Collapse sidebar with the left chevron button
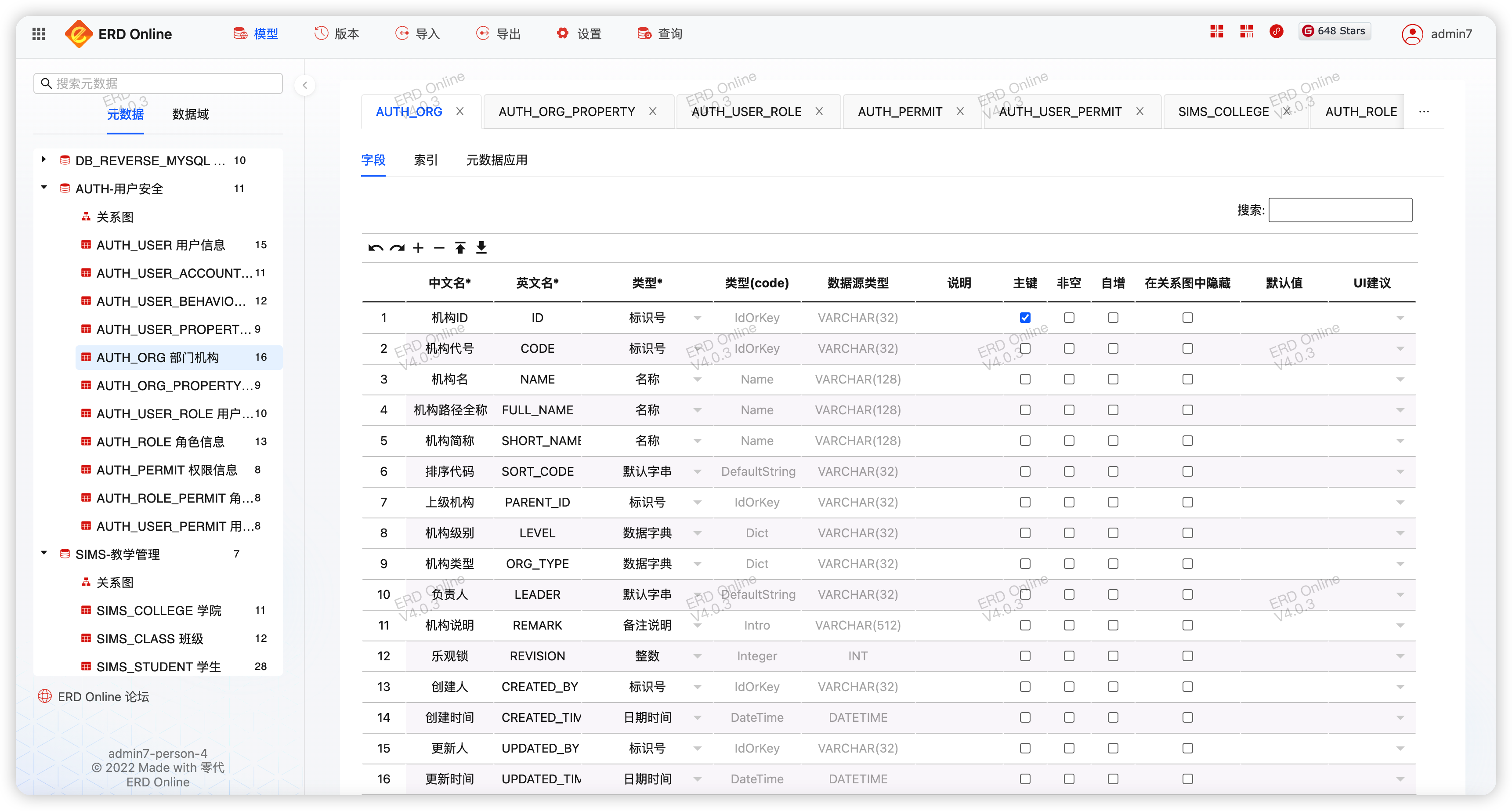 (304, 86)
